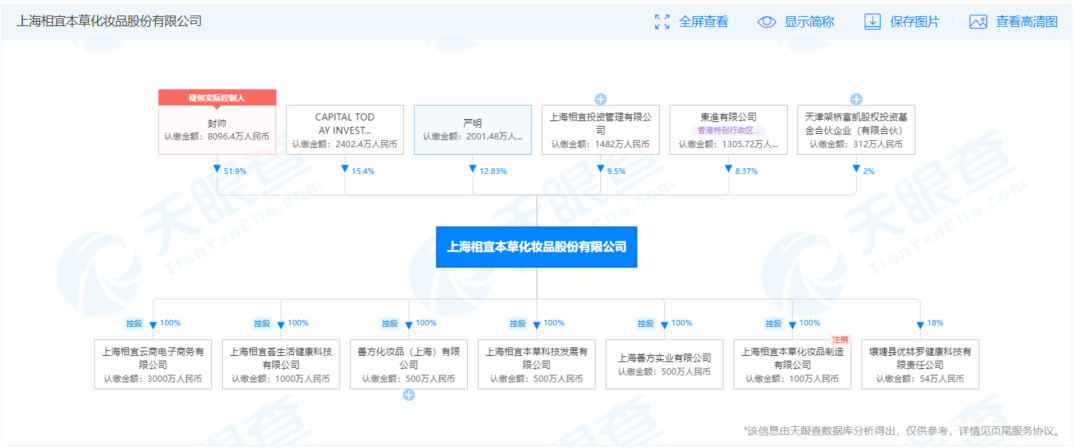Click the 疑似实际控制人 red label
The image size is (1080, 448).
[217, 98]
